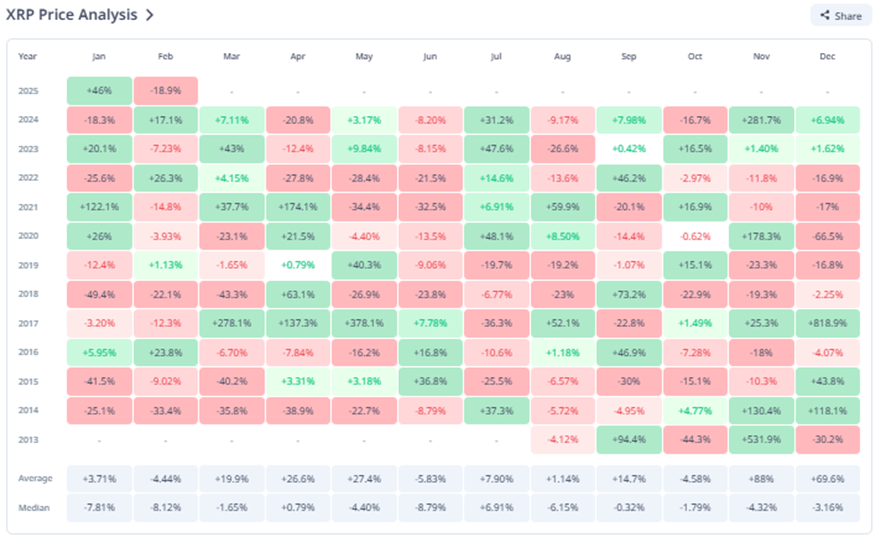Click the Median row label
This screenshot has width=886, height=553.
pos(33,508)
